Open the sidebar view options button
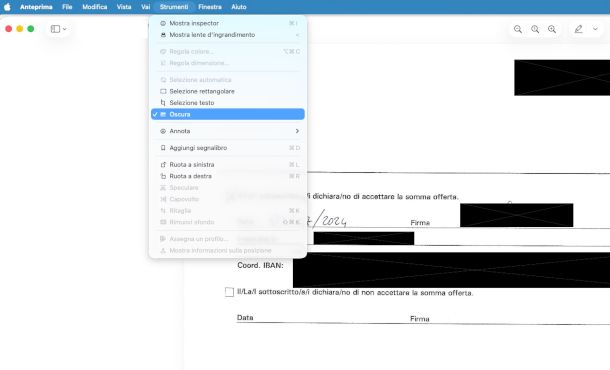This screenshot has width=610, height=370. pyautogui.click(x=59, y=29)
